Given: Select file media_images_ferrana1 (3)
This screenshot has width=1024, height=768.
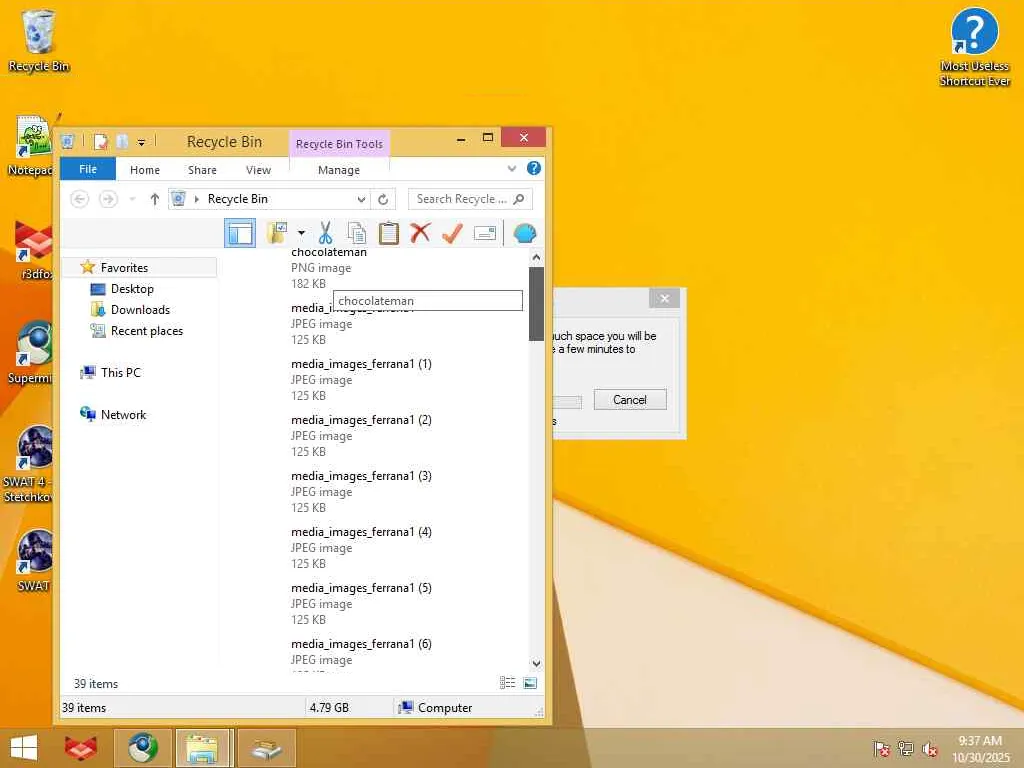Looking at the screenshot, I should (361, 492).
